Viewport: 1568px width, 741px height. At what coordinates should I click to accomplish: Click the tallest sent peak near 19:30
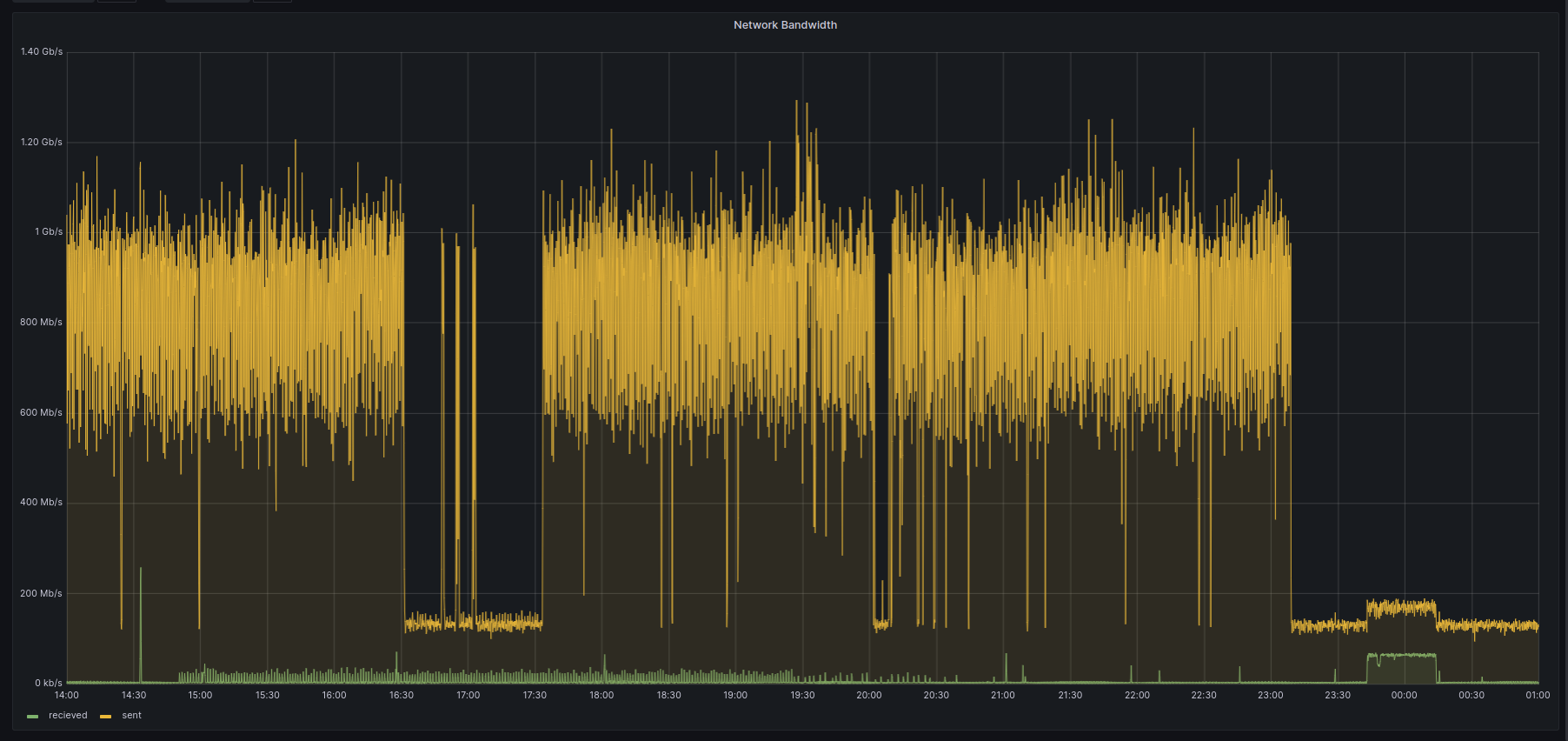click(796, 103)
